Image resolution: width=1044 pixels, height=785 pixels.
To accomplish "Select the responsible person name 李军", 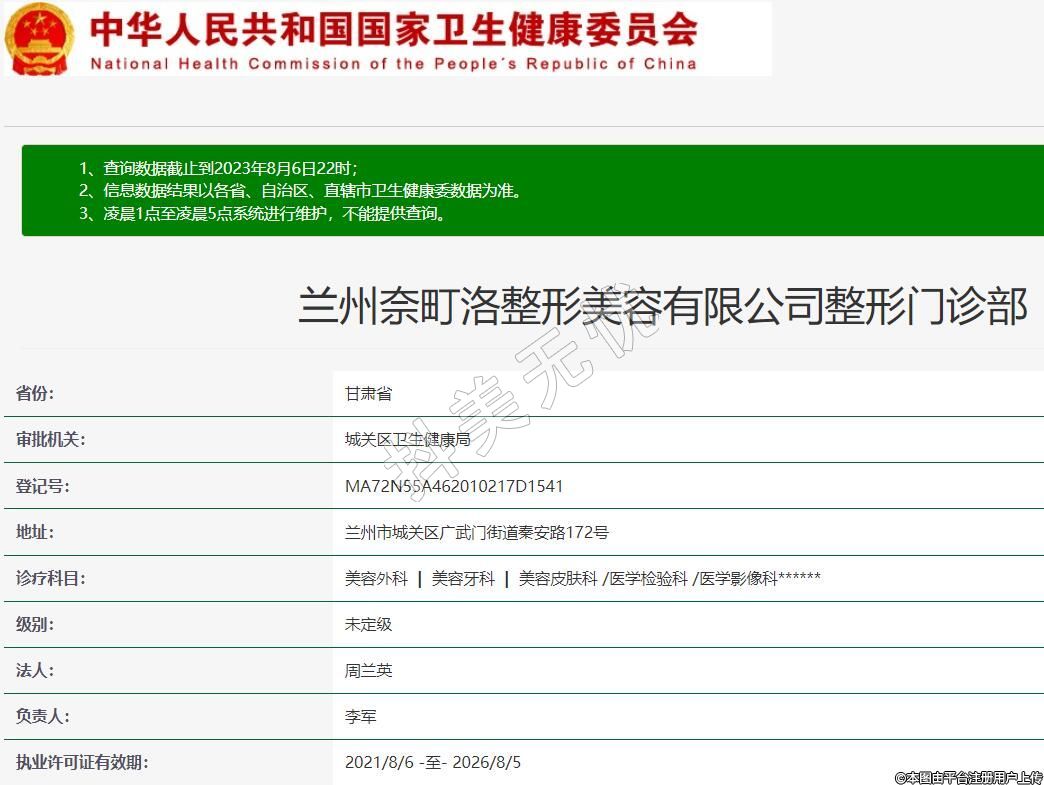I will (360, 717).
